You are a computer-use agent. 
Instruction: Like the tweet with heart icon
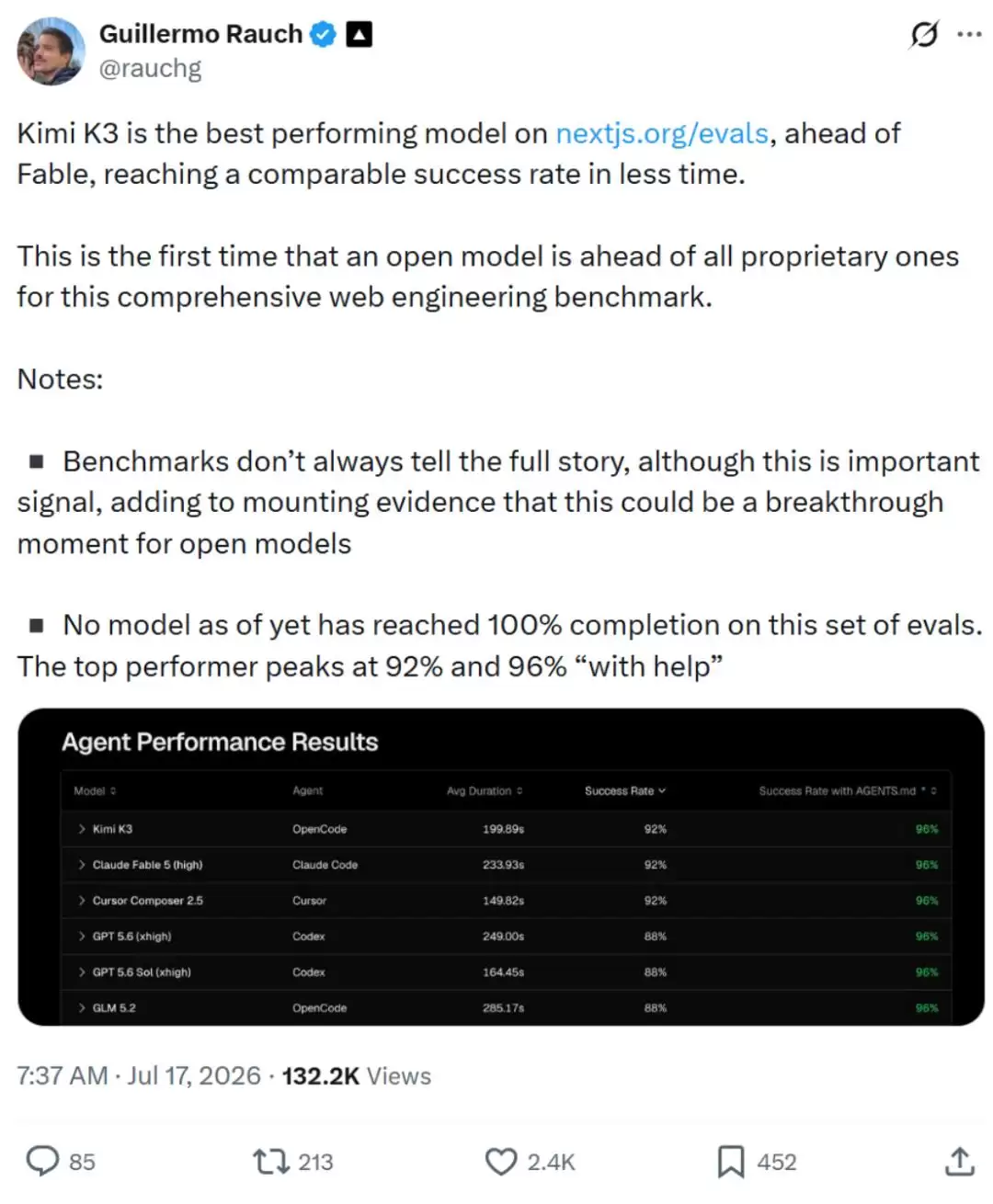[500, 1162]
